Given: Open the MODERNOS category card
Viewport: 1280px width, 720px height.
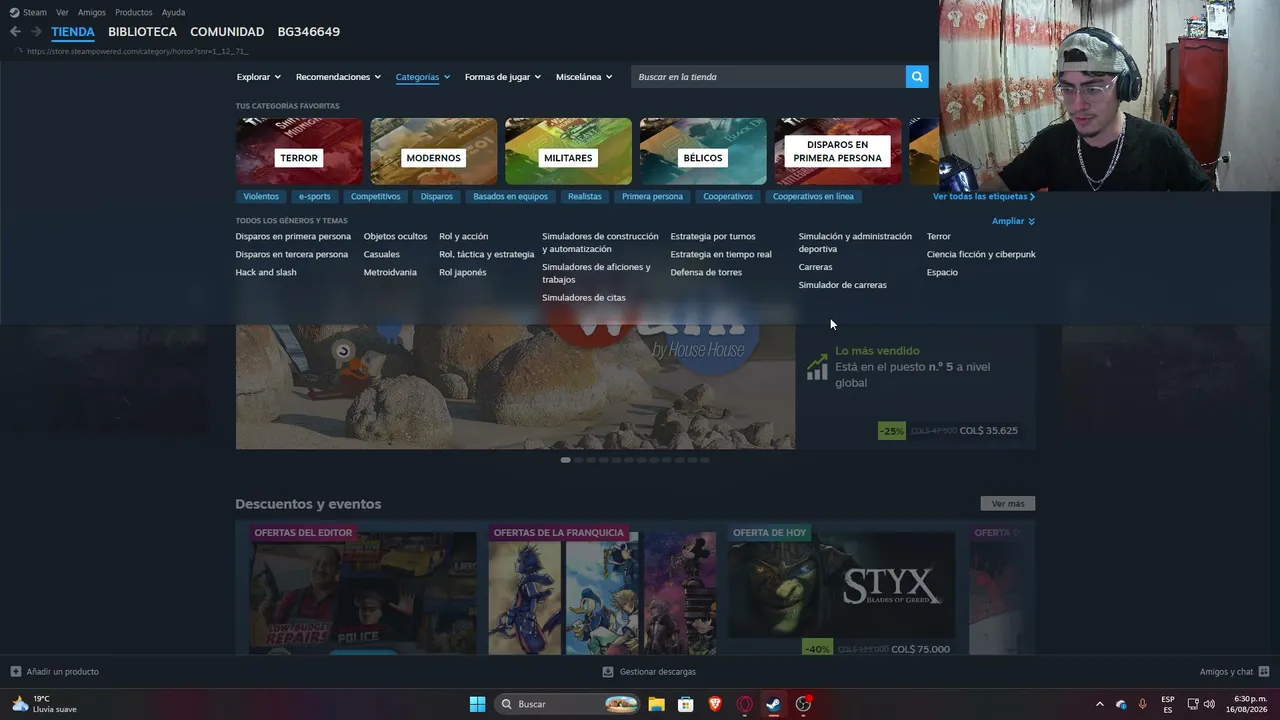Looking at the screenshot, I should pyautogui.click(x=434, y=151).
